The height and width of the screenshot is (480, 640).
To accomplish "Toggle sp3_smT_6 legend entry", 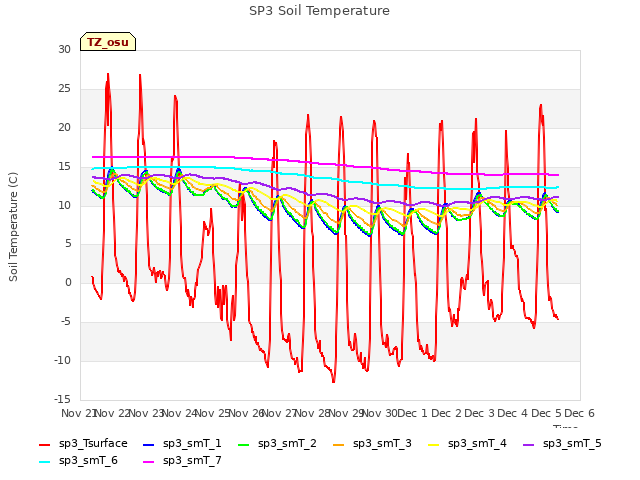I will 78,461.
